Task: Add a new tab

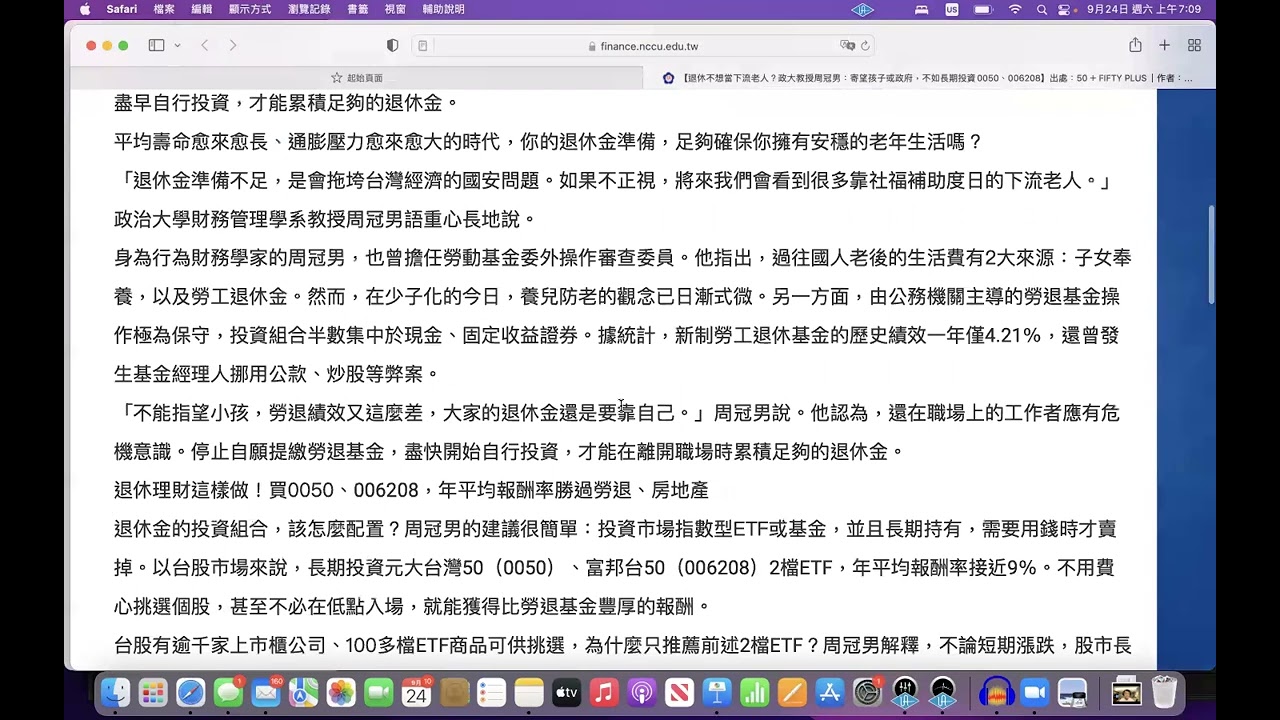Action: 1164,45
